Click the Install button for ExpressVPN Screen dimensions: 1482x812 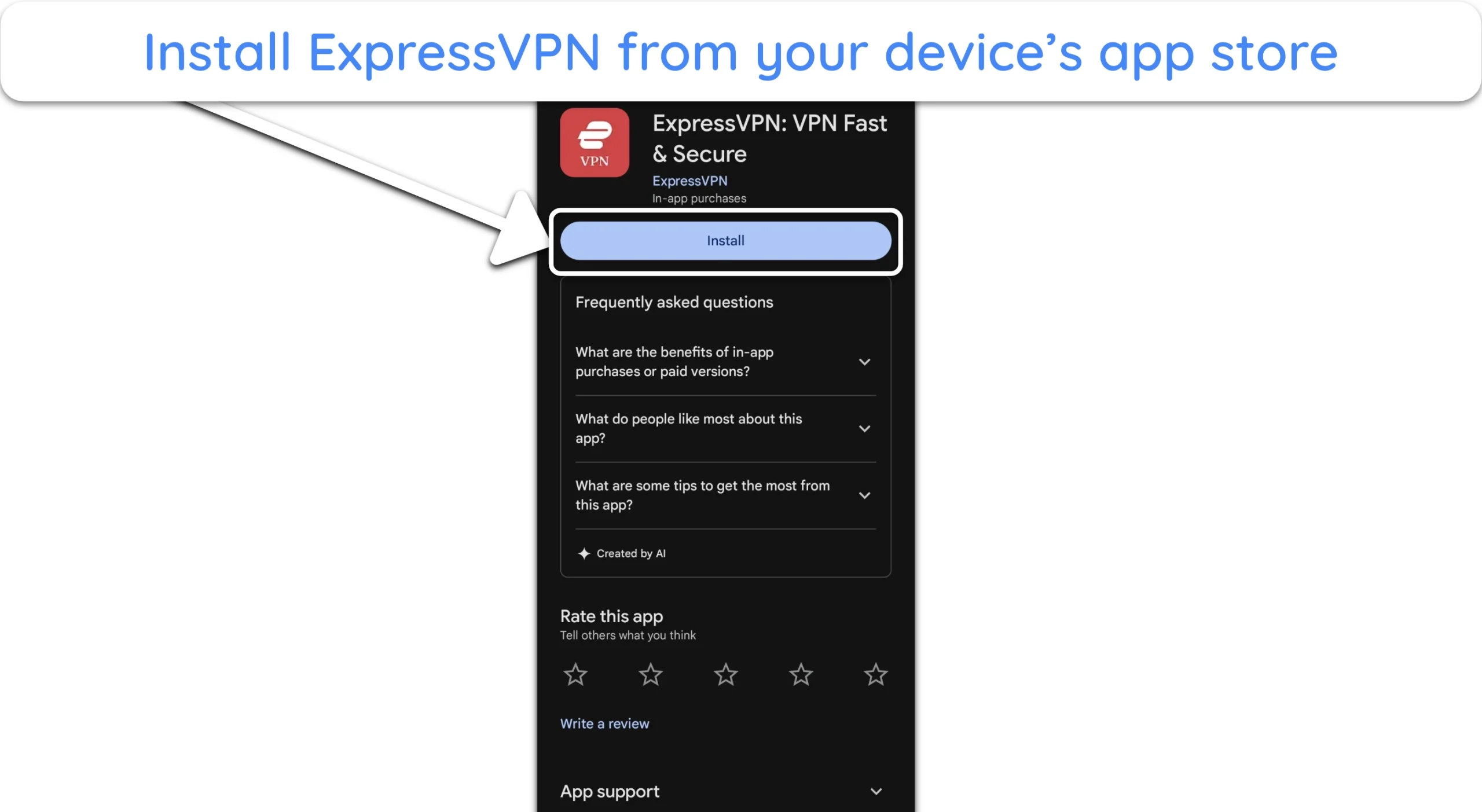724,240
